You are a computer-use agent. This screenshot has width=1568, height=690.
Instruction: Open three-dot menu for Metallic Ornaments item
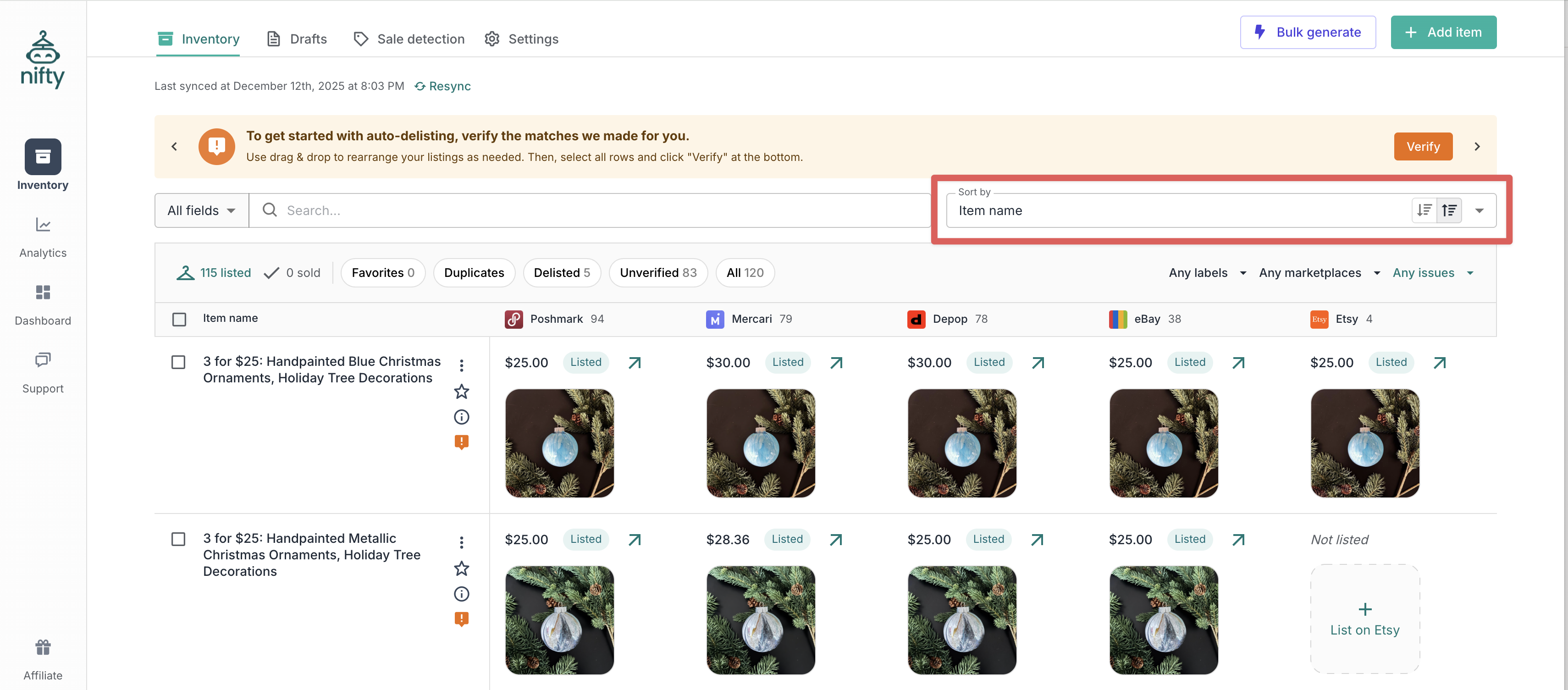point(461,541)
